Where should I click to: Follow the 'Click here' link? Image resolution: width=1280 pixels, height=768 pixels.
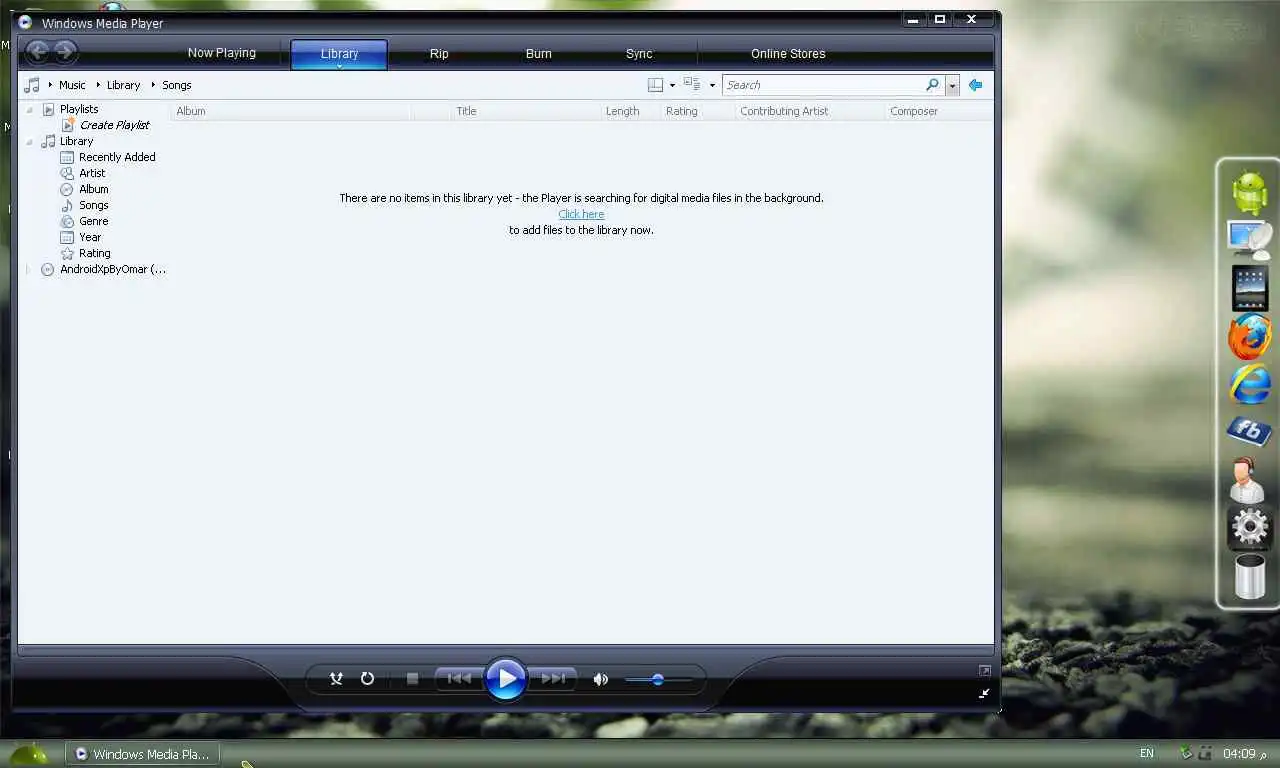coord(581,214)
